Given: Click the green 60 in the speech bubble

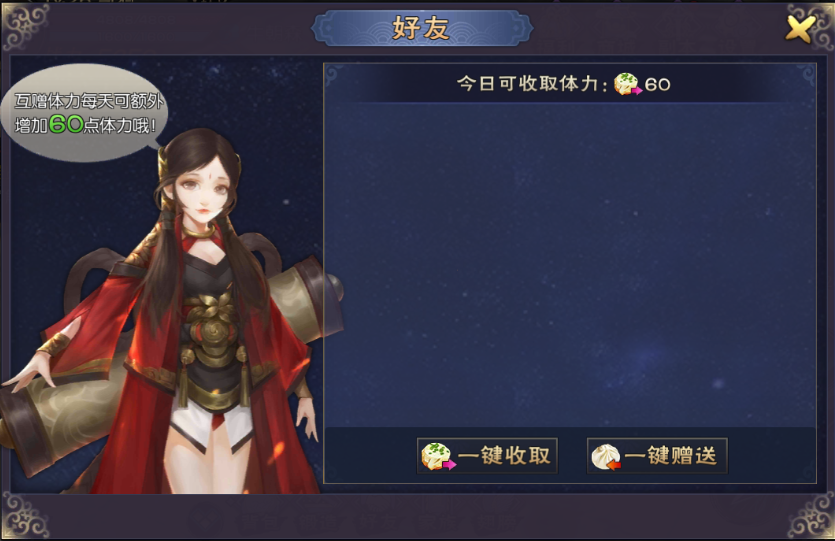Looking at the screenshot, I should (x=66, y=125).
